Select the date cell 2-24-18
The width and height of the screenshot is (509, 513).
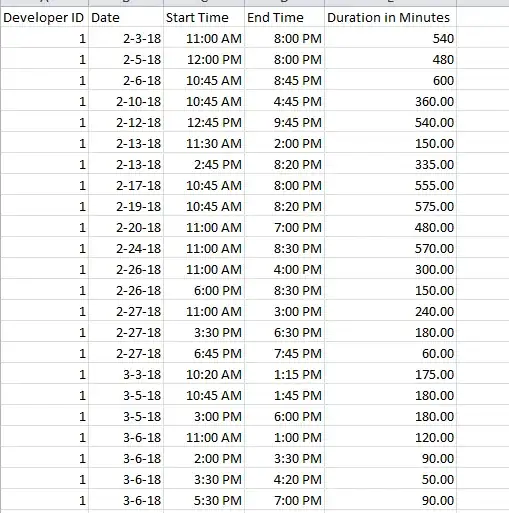pyautogui.click(x=126, y=248)
